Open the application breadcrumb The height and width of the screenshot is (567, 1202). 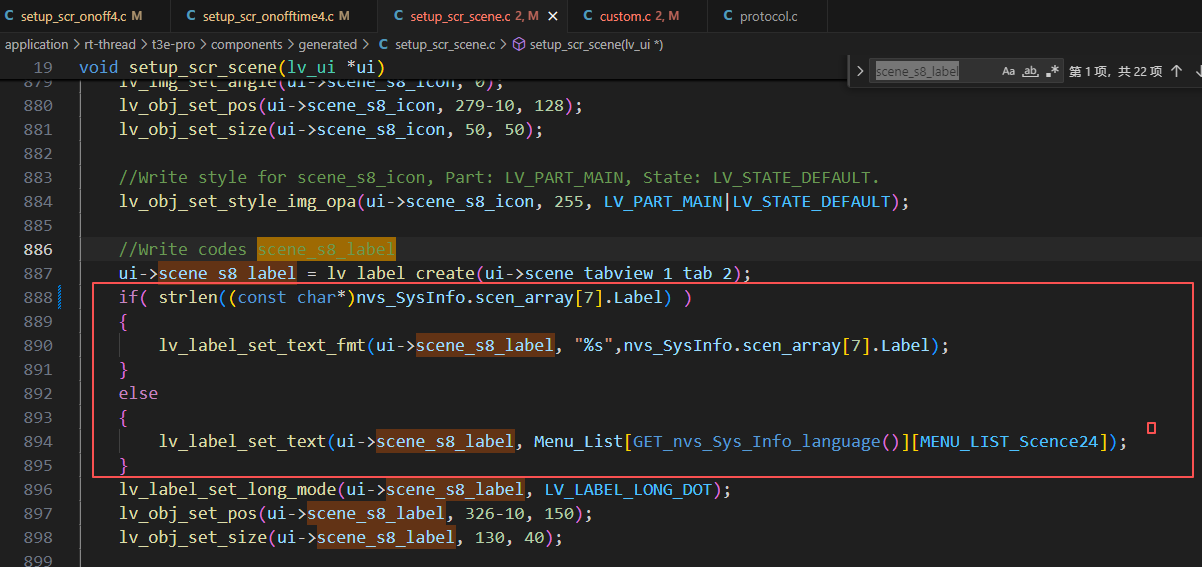point(36,44)
